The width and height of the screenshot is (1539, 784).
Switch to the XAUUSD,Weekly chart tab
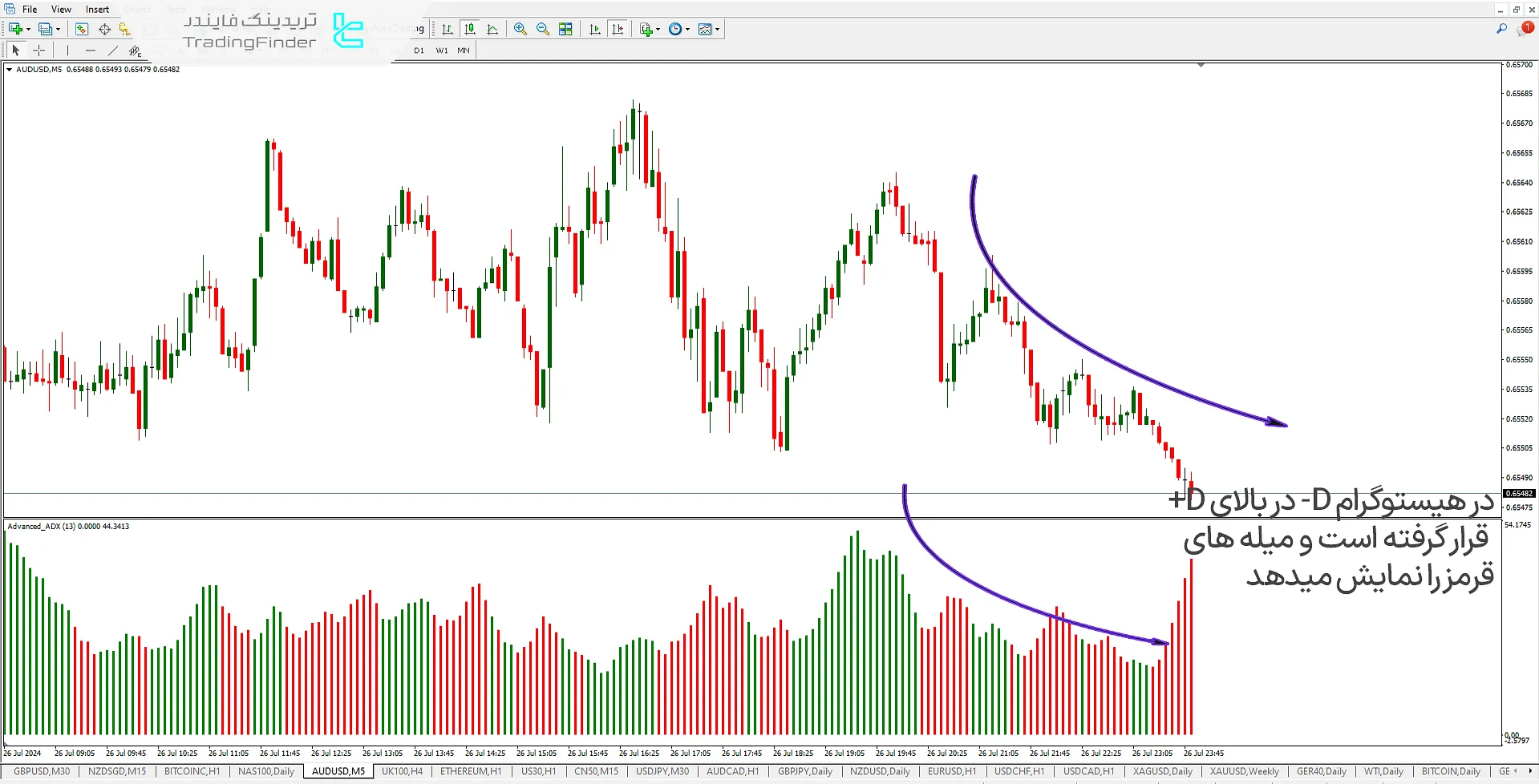coord(1244,771)
